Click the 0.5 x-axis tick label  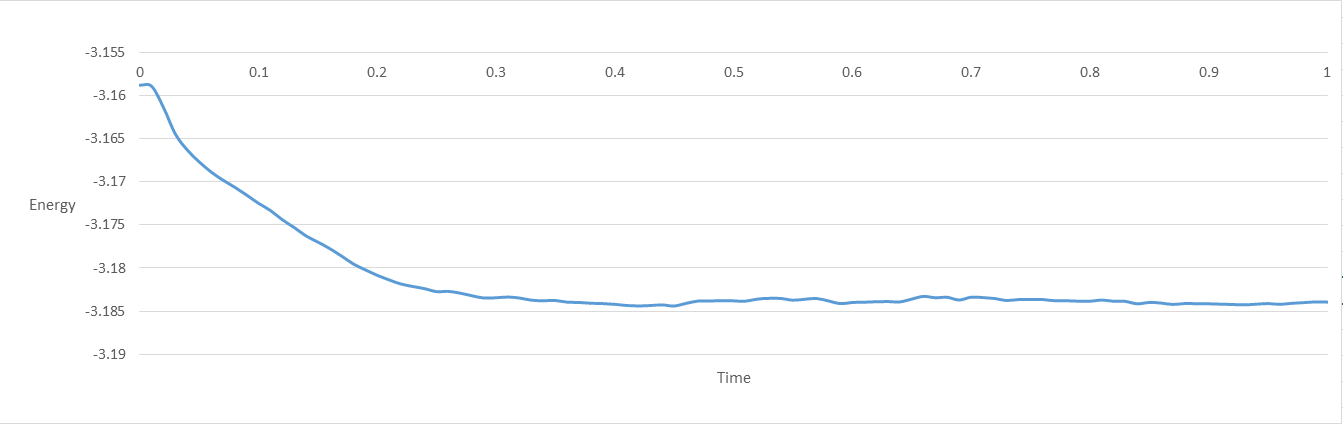point(734,73)
